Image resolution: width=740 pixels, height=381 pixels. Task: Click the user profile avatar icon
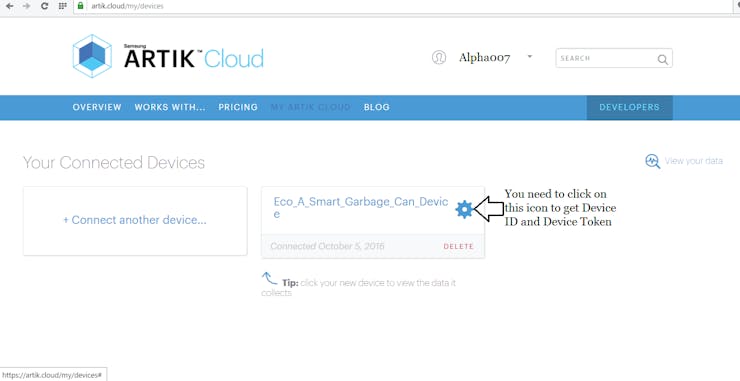[x=439, y=58]
